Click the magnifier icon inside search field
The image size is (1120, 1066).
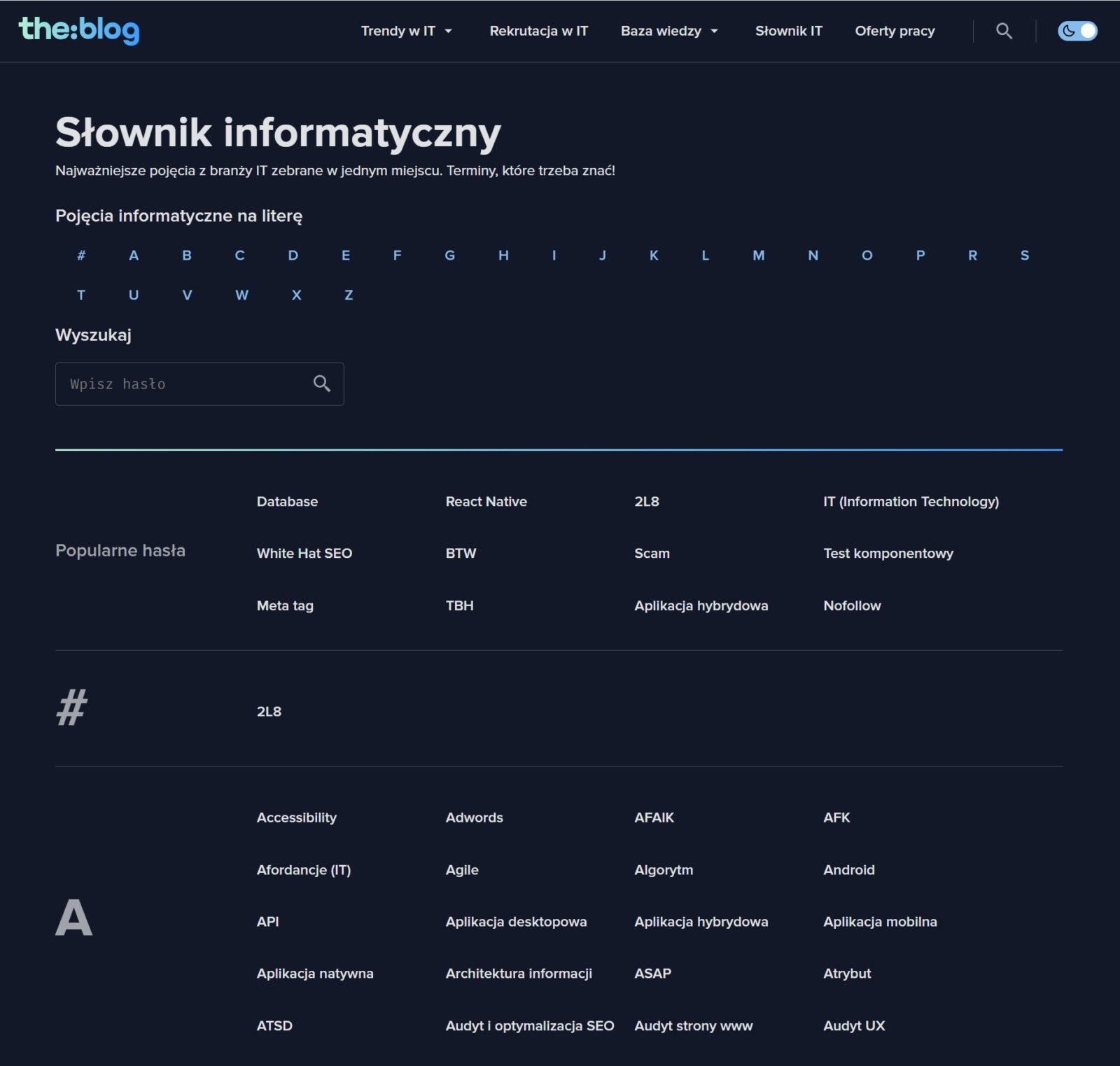click(321, 384)
